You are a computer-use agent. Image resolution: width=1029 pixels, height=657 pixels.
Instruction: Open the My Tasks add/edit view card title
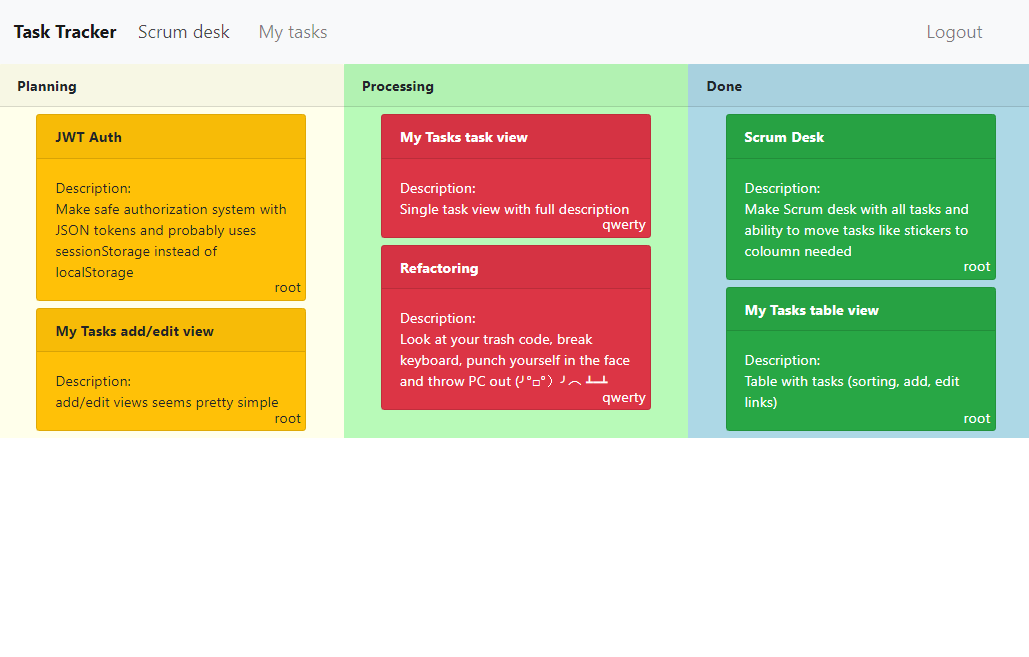click(135, 331)
